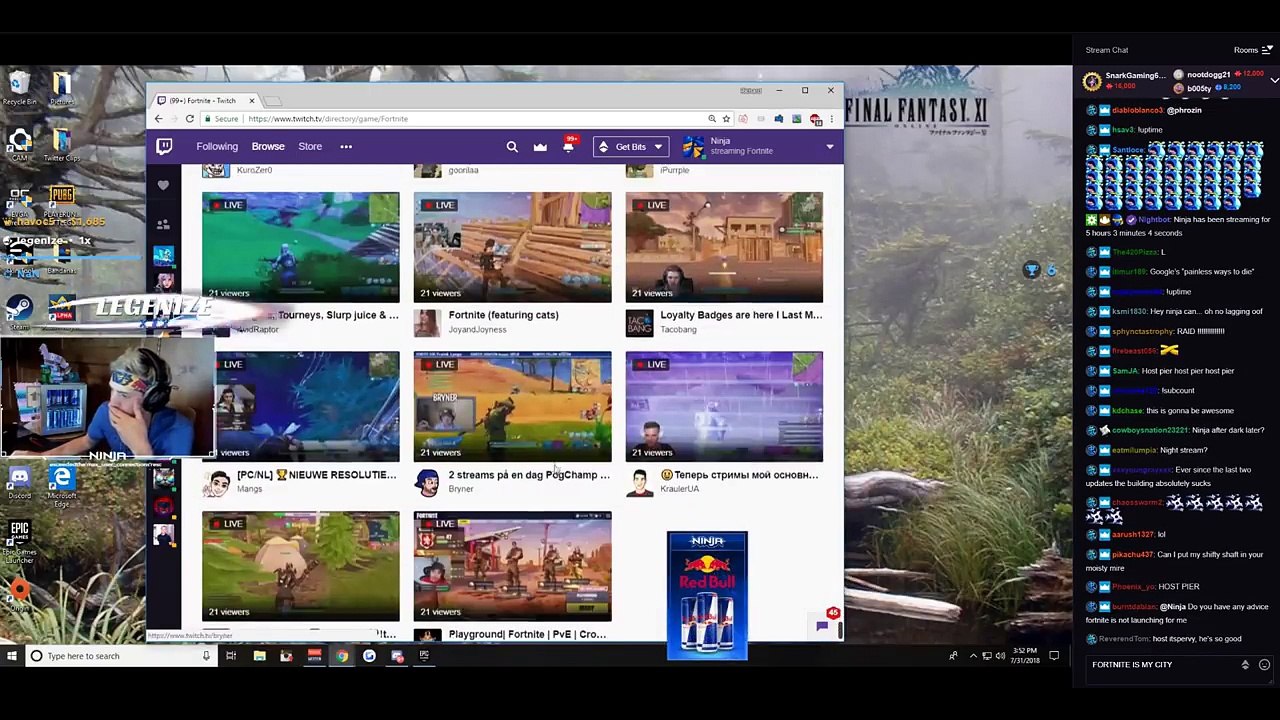Reload the page with the refresh icon

(189, 119)
